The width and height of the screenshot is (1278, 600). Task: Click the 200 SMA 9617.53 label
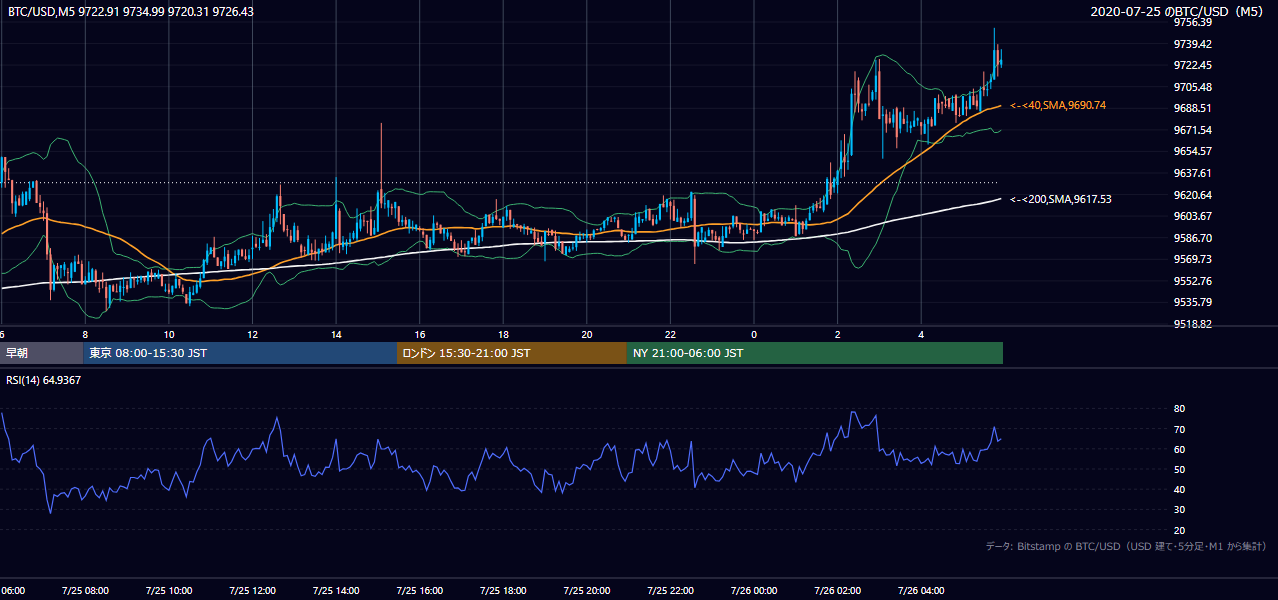[1061, 199]
